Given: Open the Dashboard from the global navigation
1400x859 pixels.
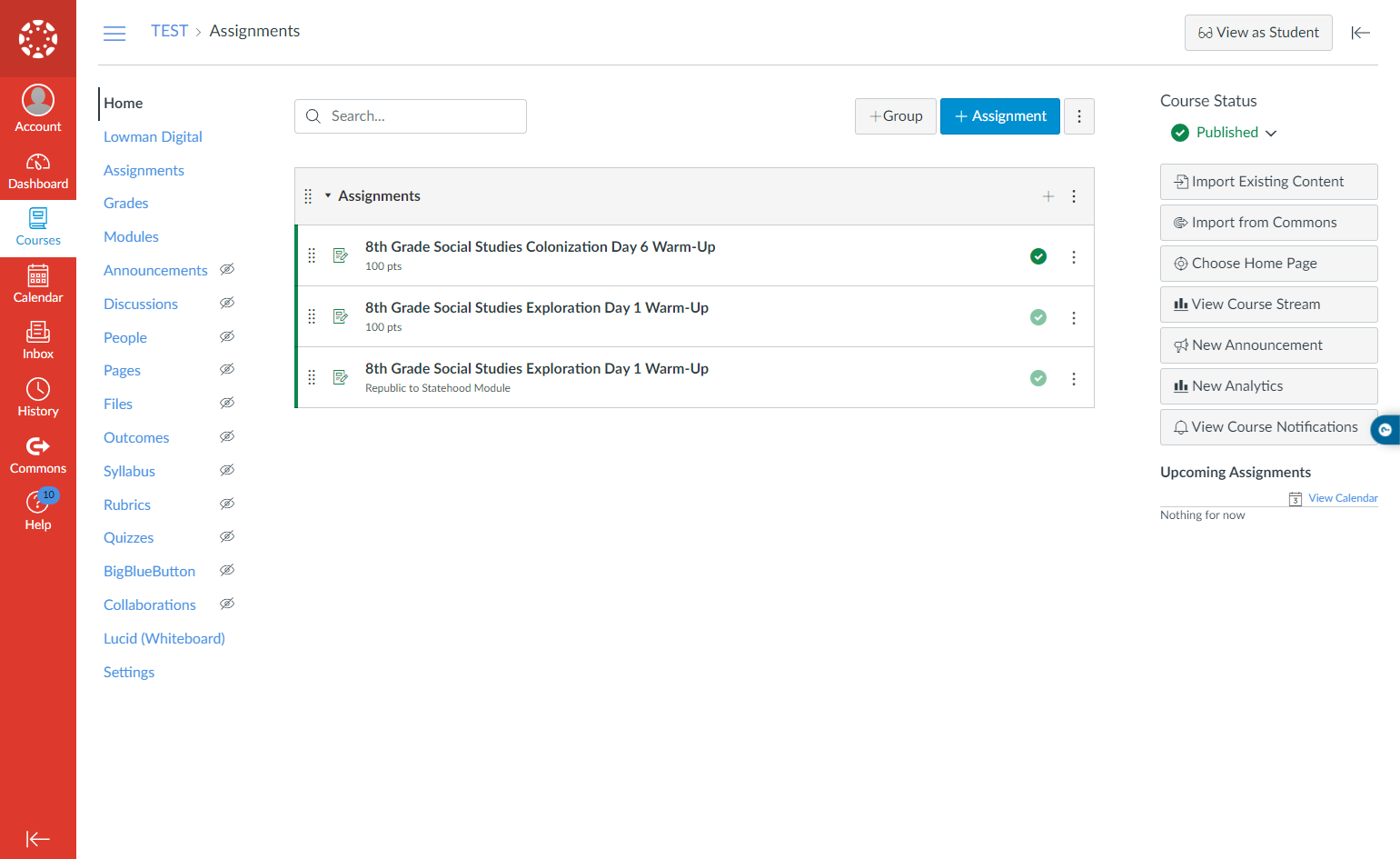Looking at the screenshot, I should coord(38,171).
